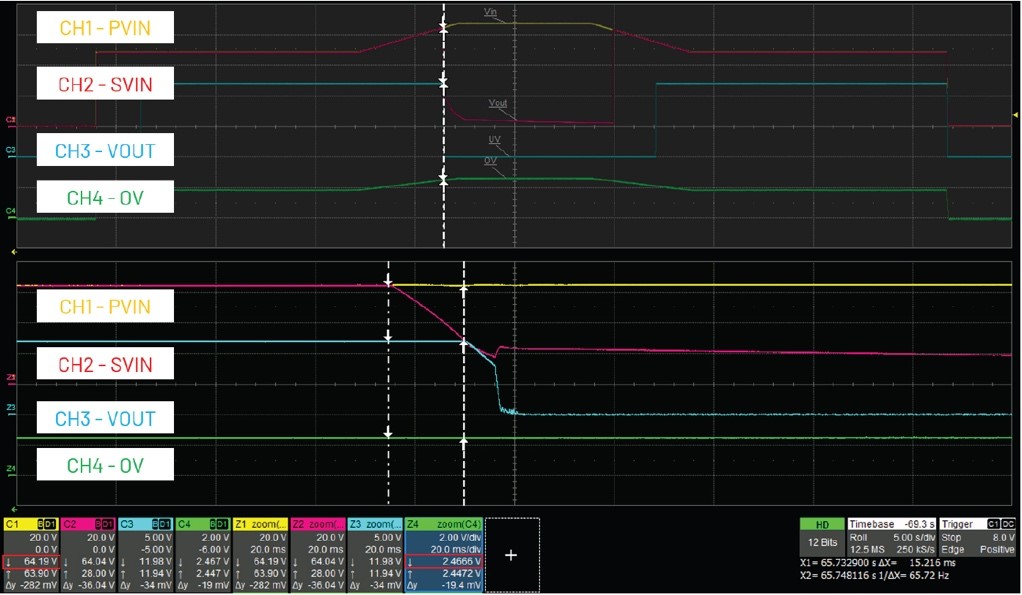Select the C4 channel descriptor box

coord(202,555)
